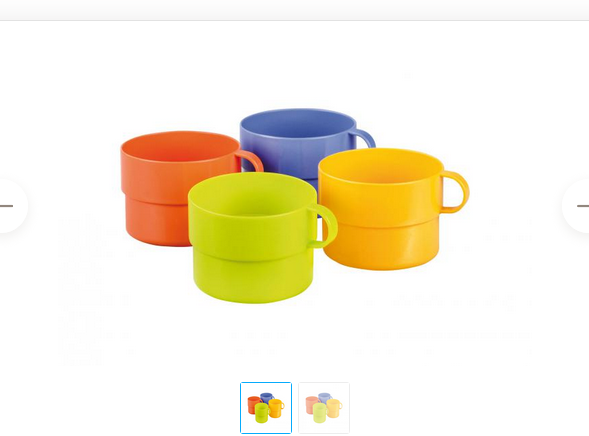Click the blue cup's handle
Image resolution: width=589 pixels, height=436 pixels.
(363, 139)
